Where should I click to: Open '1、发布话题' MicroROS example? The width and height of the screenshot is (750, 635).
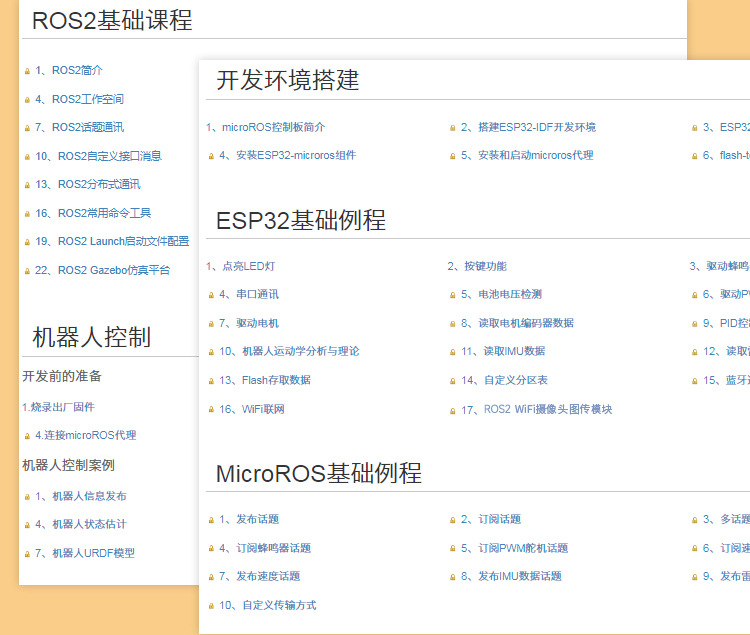[249, 519]
